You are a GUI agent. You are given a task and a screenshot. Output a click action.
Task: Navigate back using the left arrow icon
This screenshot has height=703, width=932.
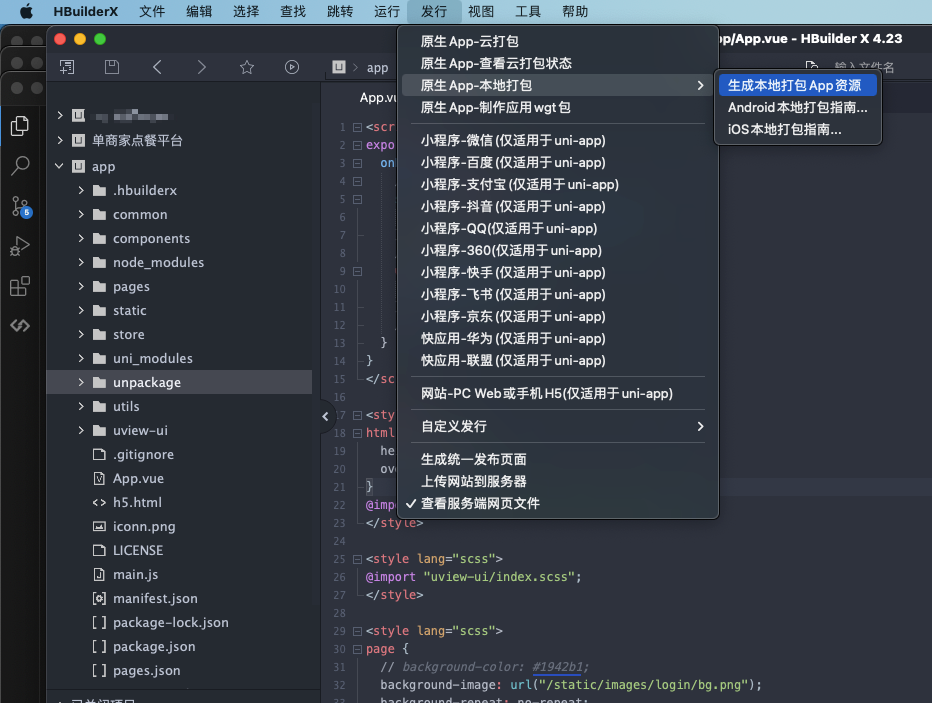pos(159,66)
